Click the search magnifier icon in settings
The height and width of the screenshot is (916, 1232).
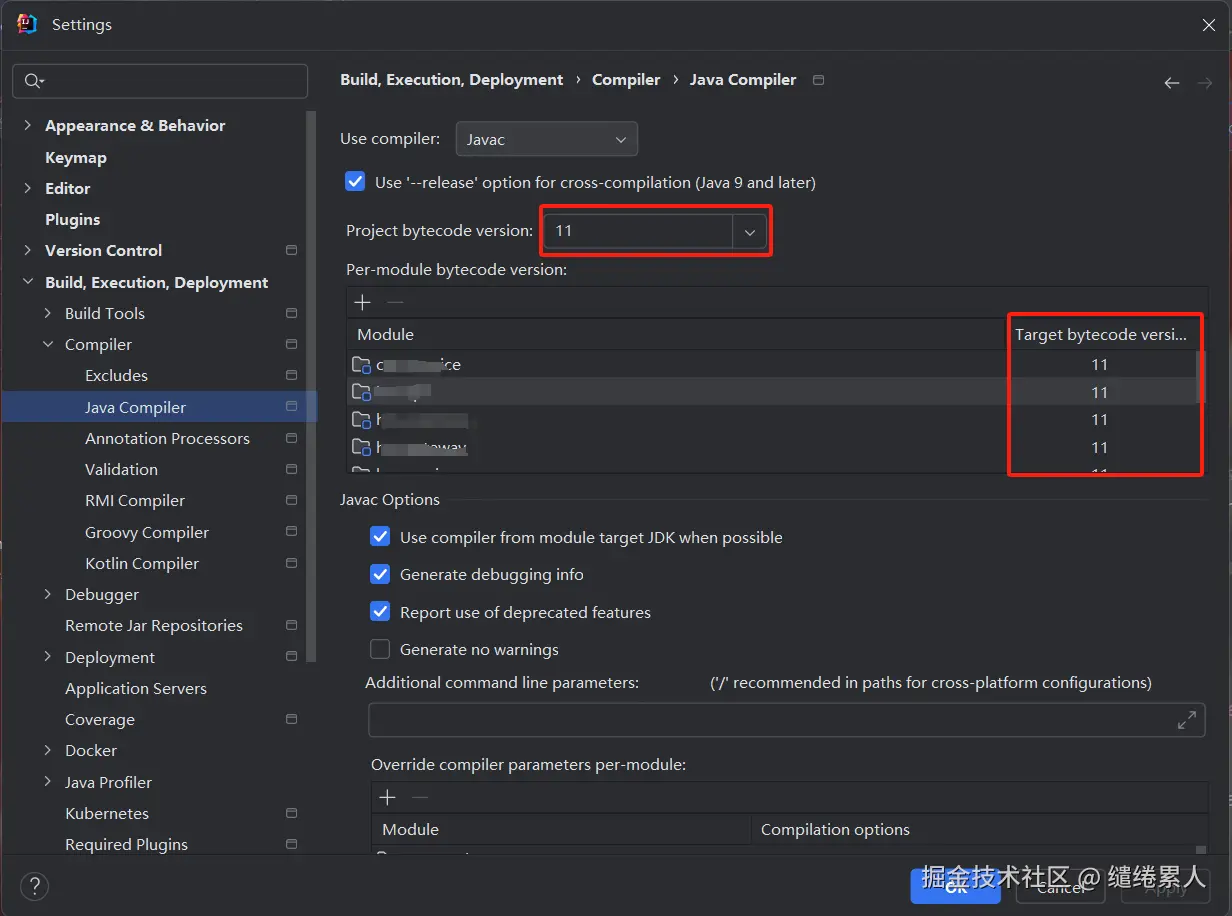tap(32, 81)
